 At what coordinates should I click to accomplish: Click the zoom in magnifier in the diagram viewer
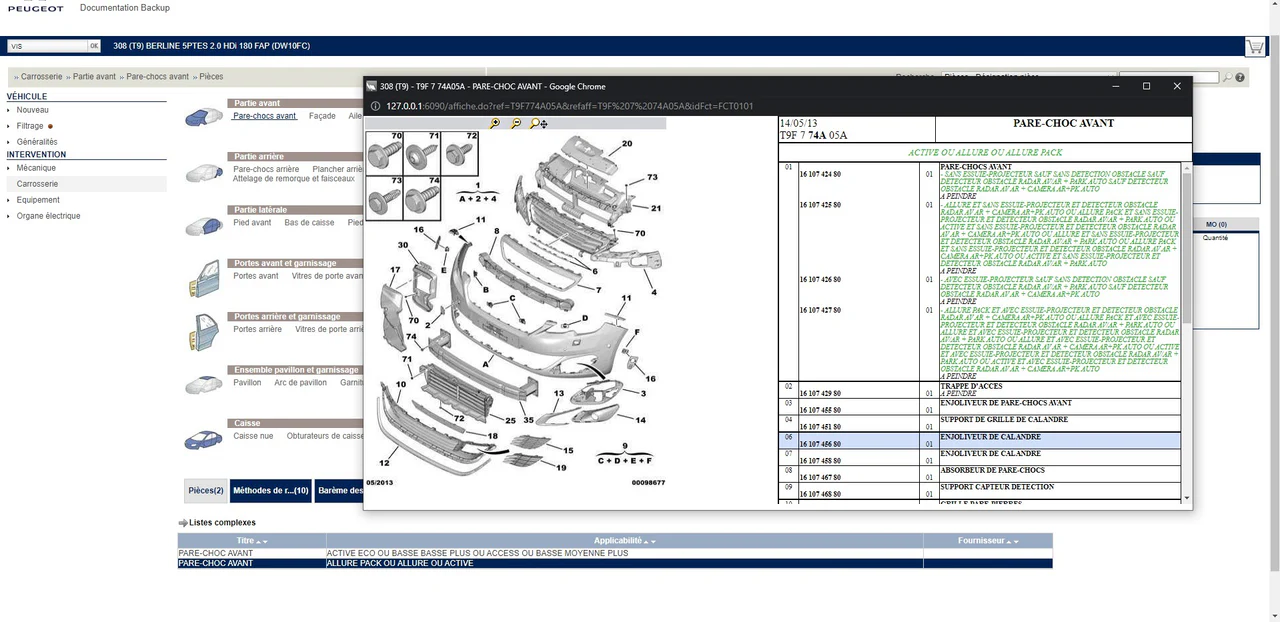click(x=495, y=123)
